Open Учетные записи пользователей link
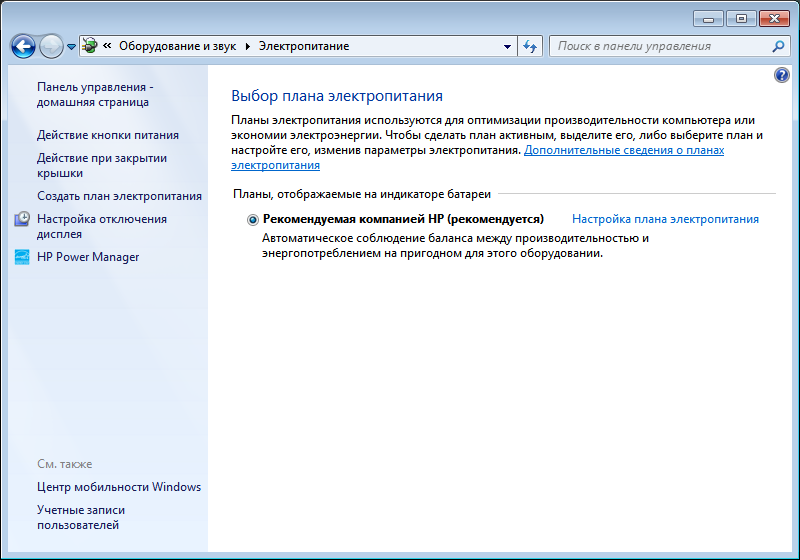Viewport: 800px width, 560px height. (x=81, y=517)
